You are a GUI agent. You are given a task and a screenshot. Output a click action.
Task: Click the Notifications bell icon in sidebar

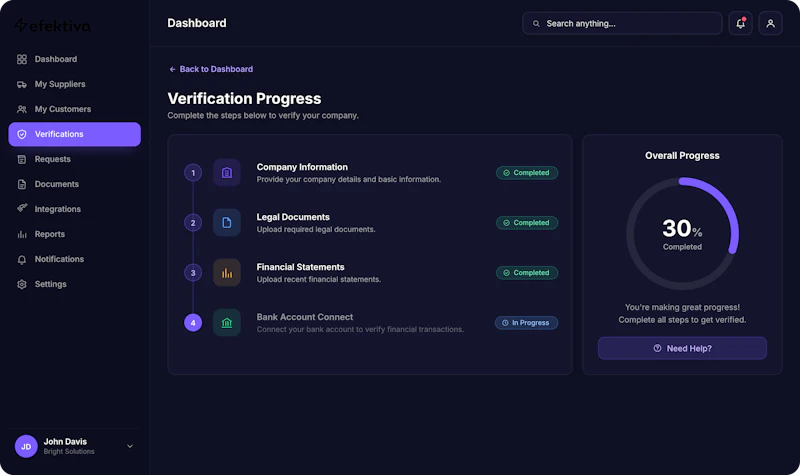pyautogui.click(x=21, y=259)
